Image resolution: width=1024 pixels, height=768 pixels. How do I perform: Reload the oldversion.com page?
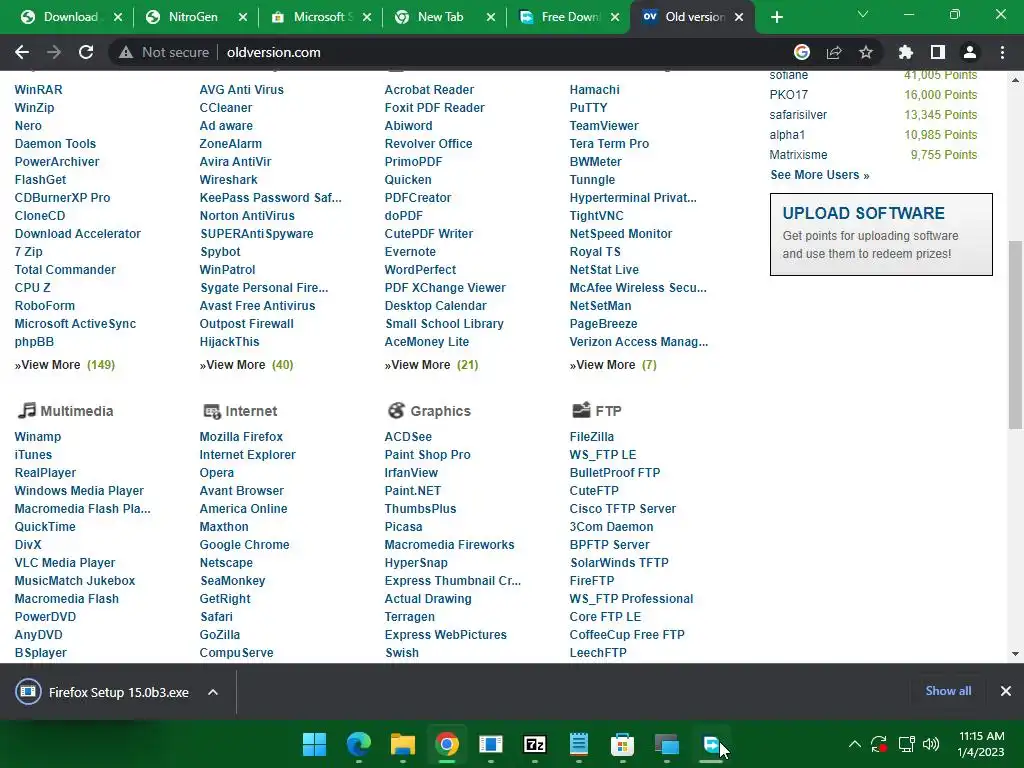pyautogui.click(x=86, y=52)
